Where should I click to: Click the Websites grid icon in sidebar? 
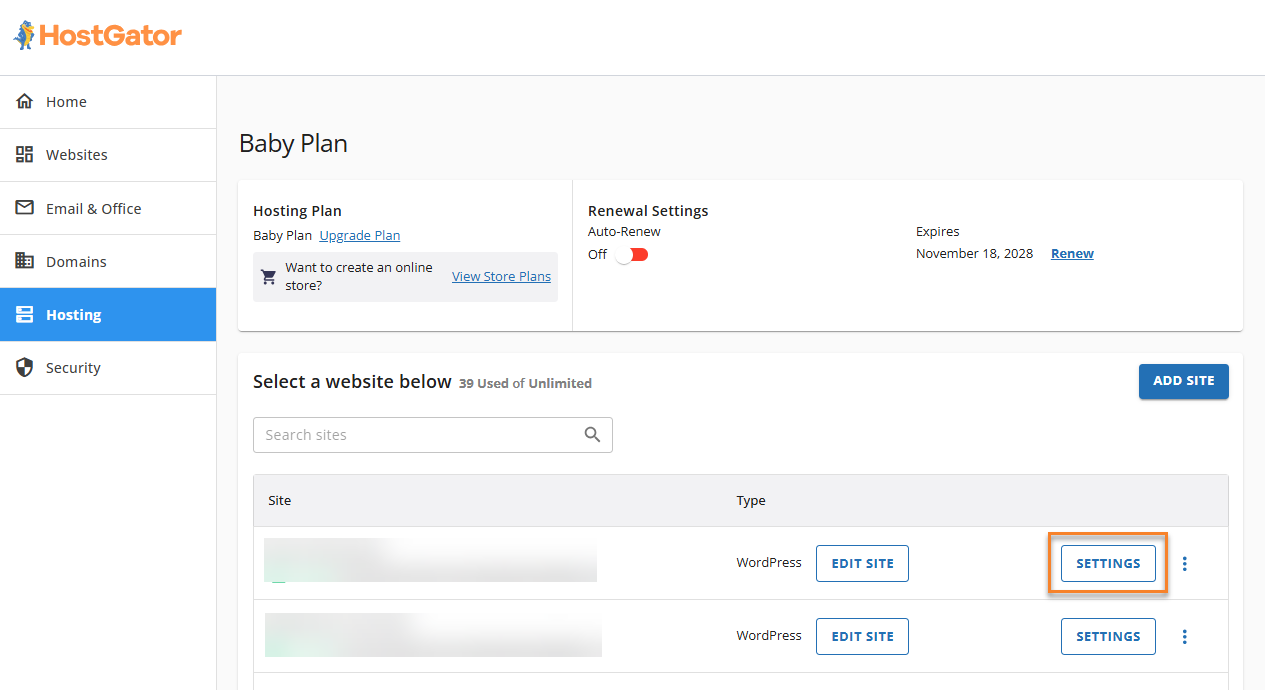coord(25,155)
